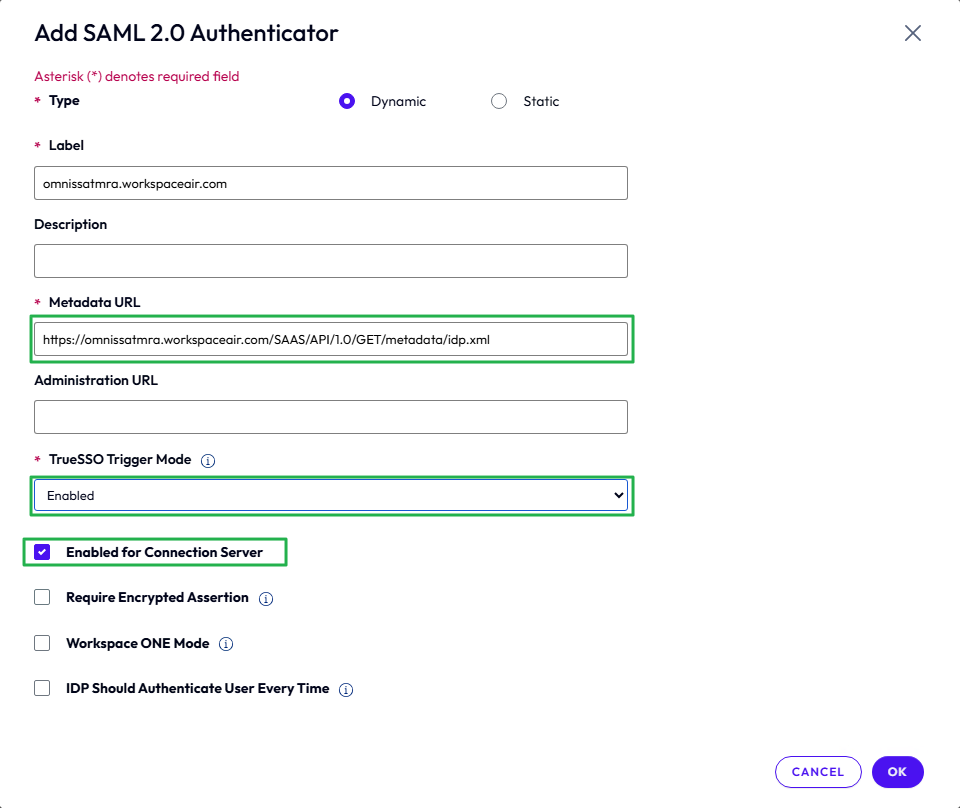This screenshot has width=960, height=808.
Task: Click info icon next to Require Encrypted Assertion
Action: click(266, 599)
